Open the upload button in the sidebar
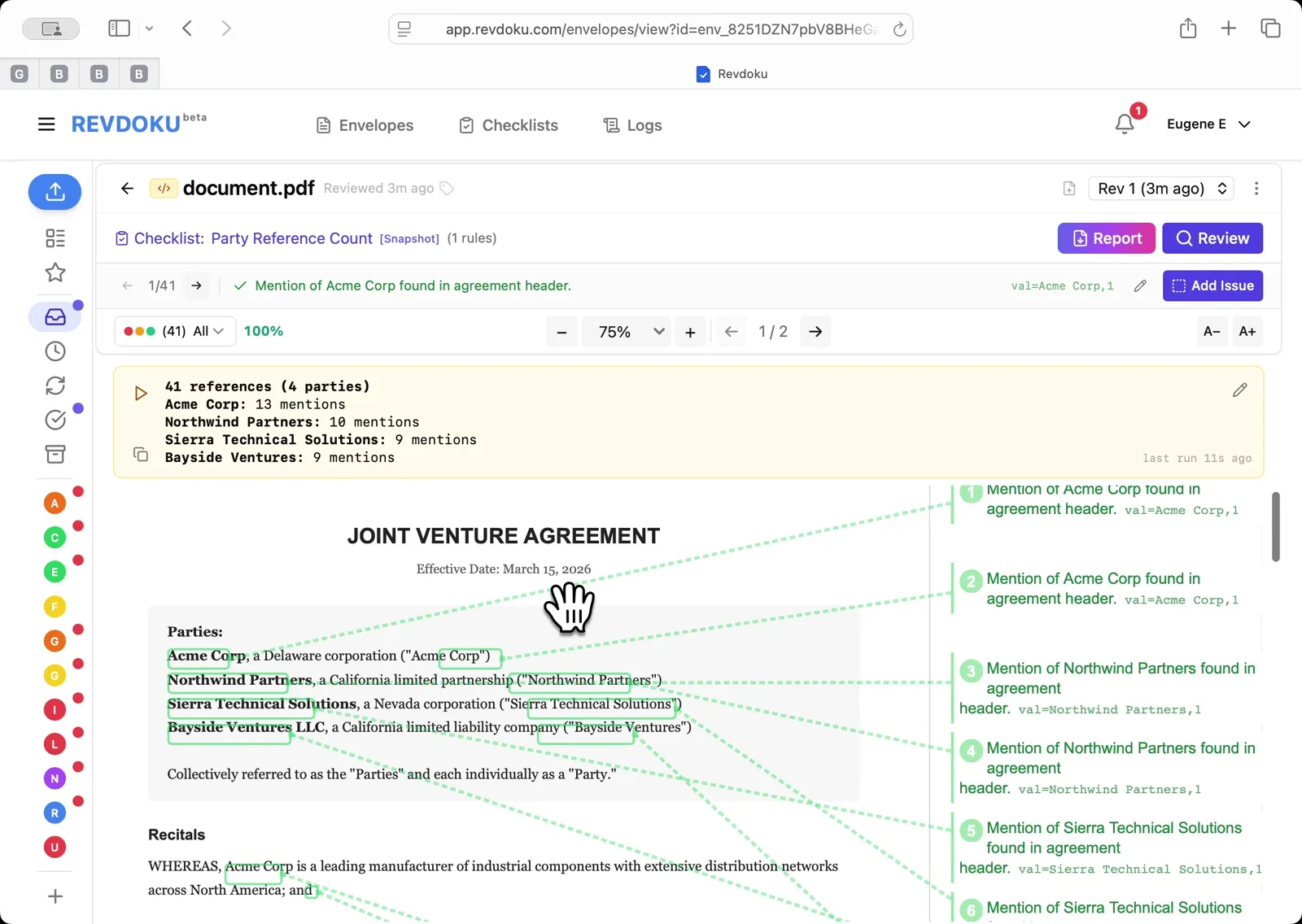1302x924 pixels. (x=55, y=192)
